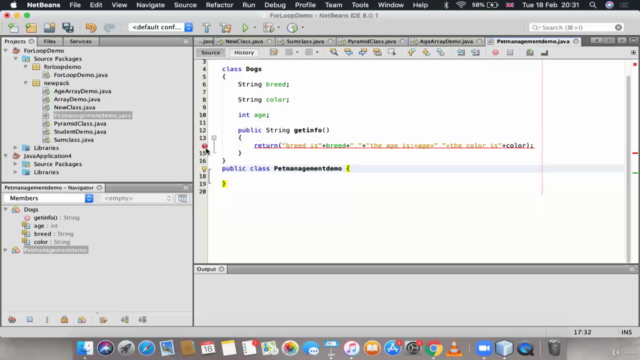Click the Debug Project toolbar icon

(269, 27)
